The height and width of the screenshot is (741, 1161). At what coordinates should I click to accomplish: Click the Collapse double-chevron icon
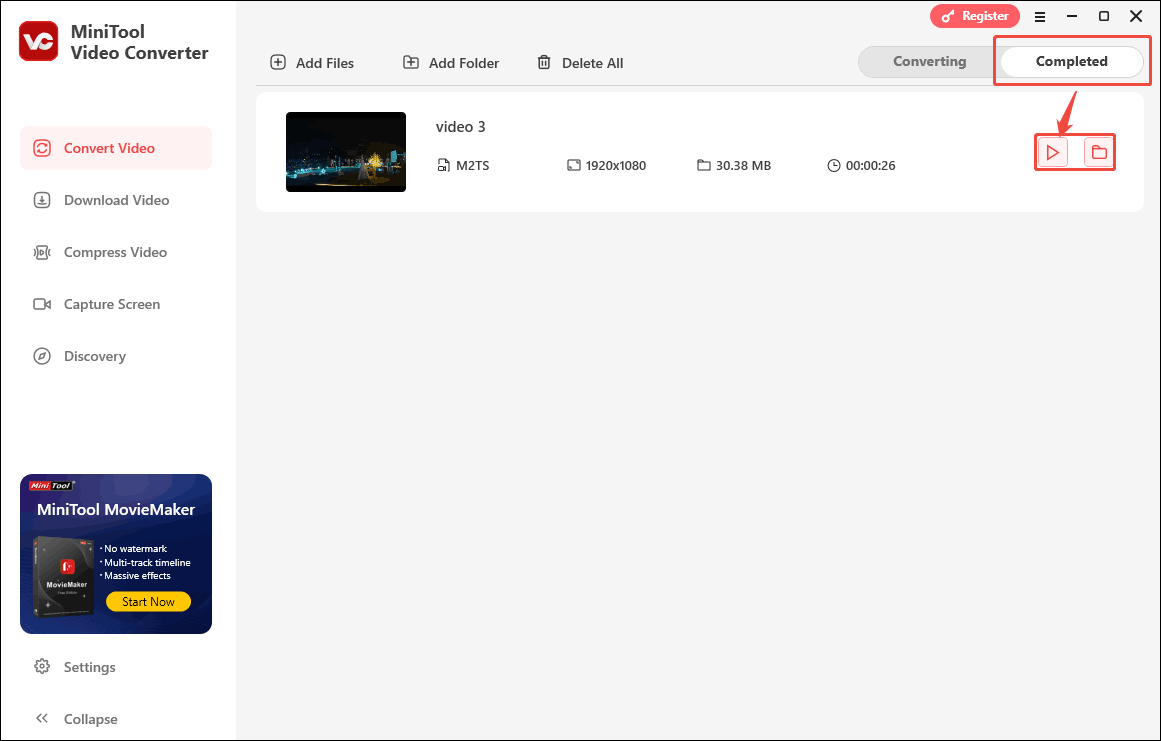pyautogui.click(x=42, y=718)
